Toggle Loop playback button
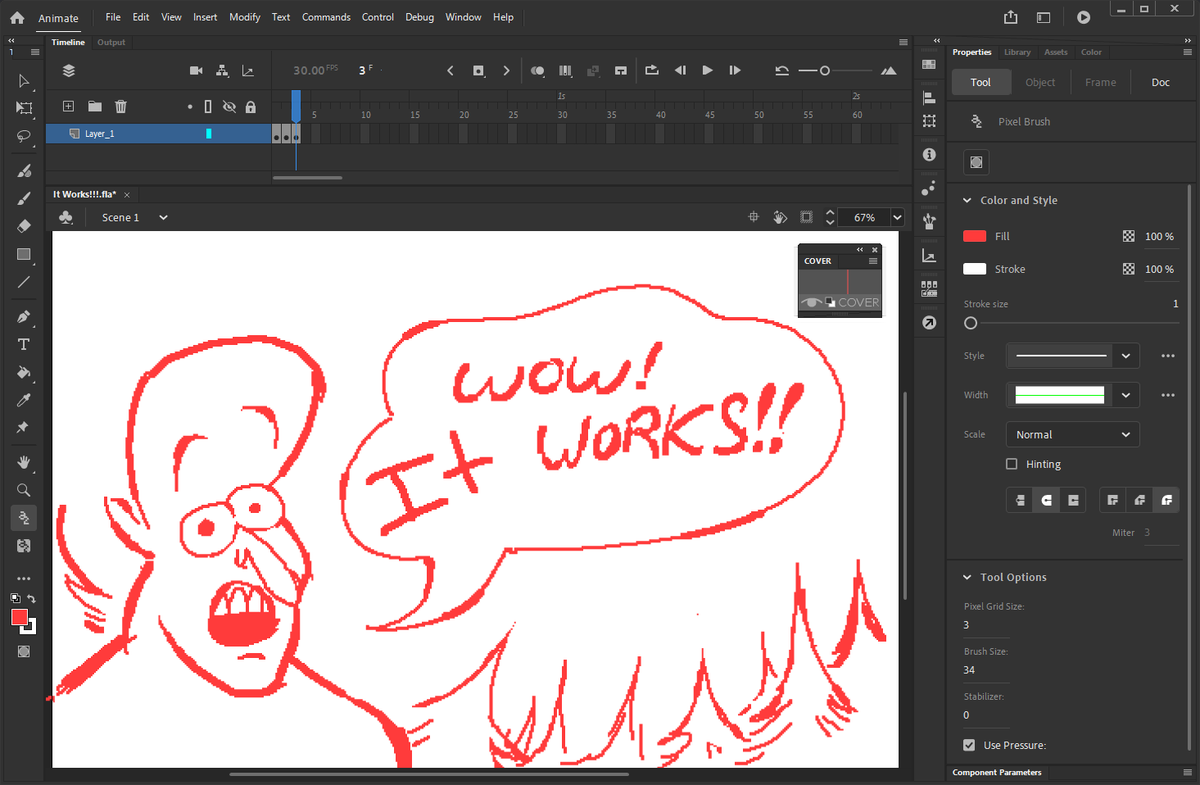This screenshot has height=785, width=1200. tap(652, 71)
